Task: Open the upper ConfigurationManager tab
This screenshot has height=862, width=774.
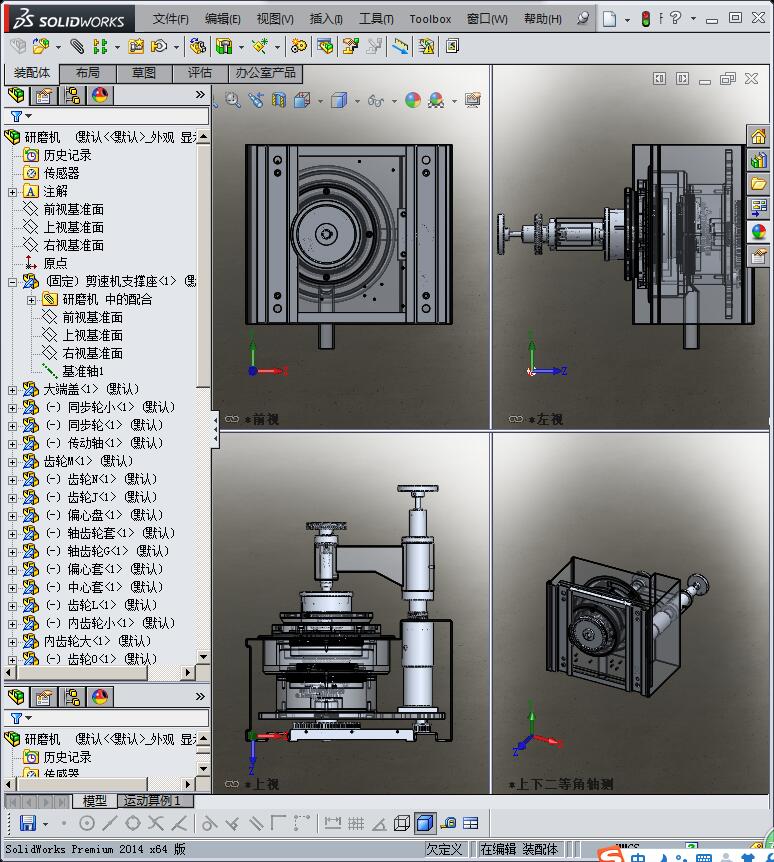Action: tap(72, 96)
